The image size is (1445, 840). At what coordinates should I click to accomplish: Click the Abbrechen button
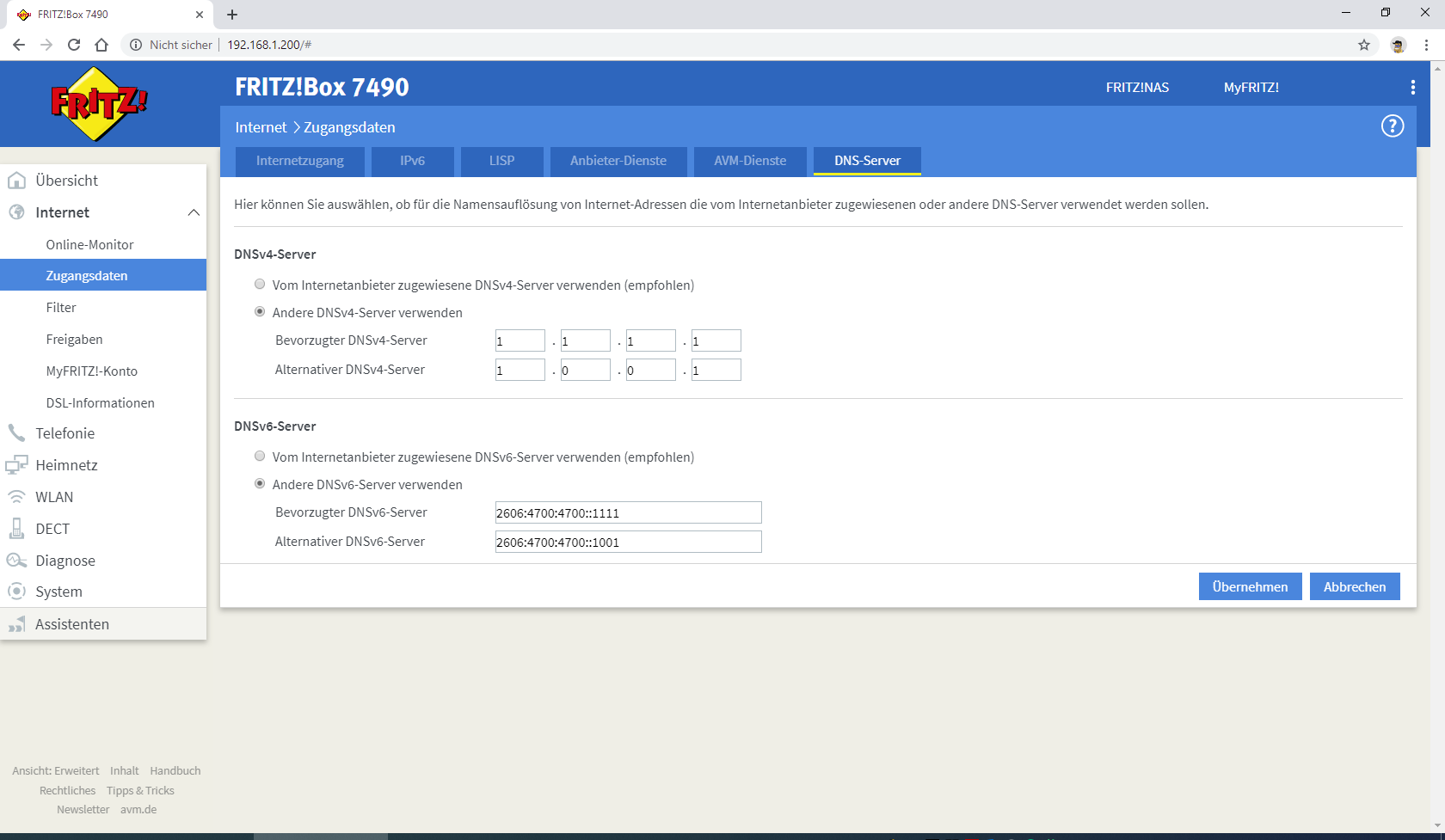(x=1354, y=586)
